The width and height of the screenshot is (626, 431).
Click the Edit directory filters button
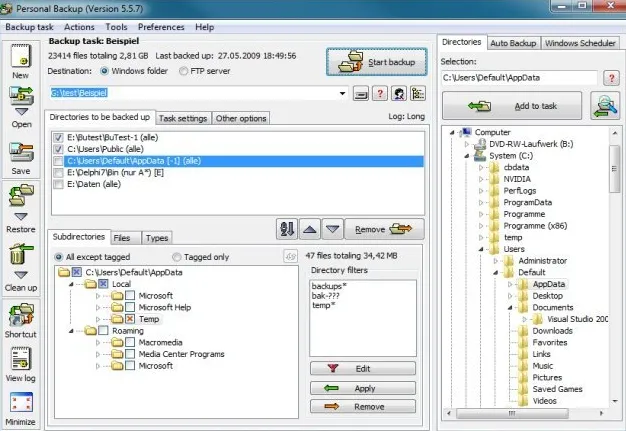363,368
